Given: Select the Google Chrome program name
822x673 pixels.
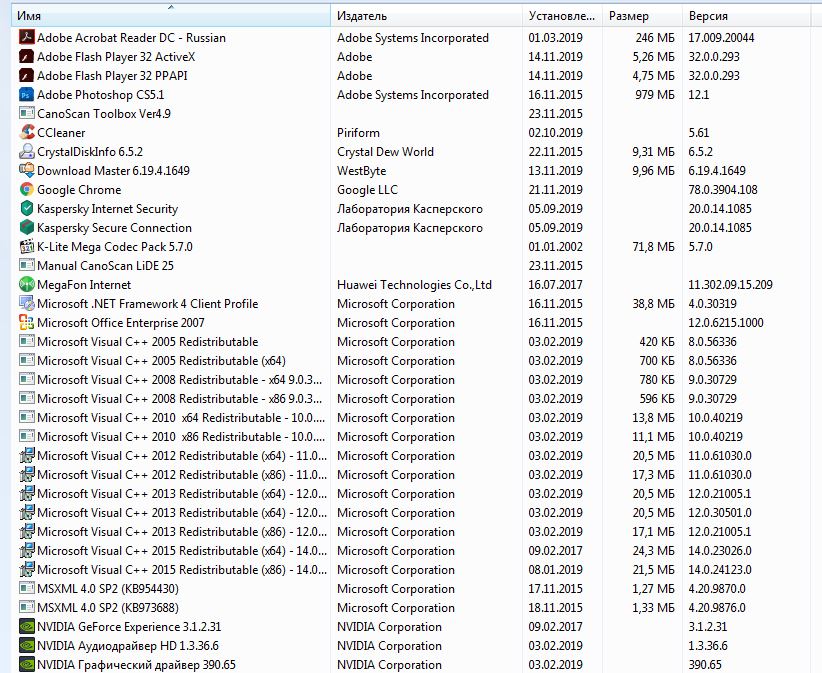Looking at the screenshot, I should 79,190.
